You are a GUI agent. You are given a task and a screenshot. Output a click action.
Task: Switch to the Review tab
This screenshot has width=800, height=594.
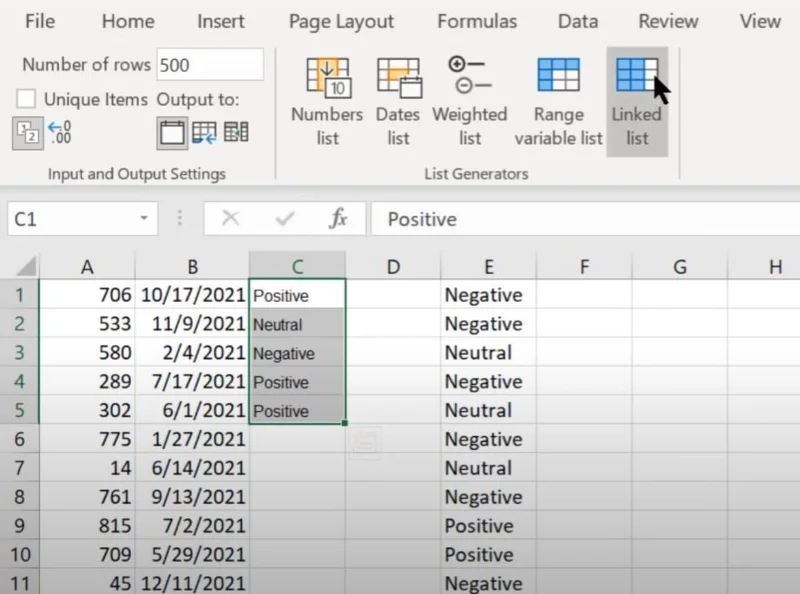[x=668, y=21]
